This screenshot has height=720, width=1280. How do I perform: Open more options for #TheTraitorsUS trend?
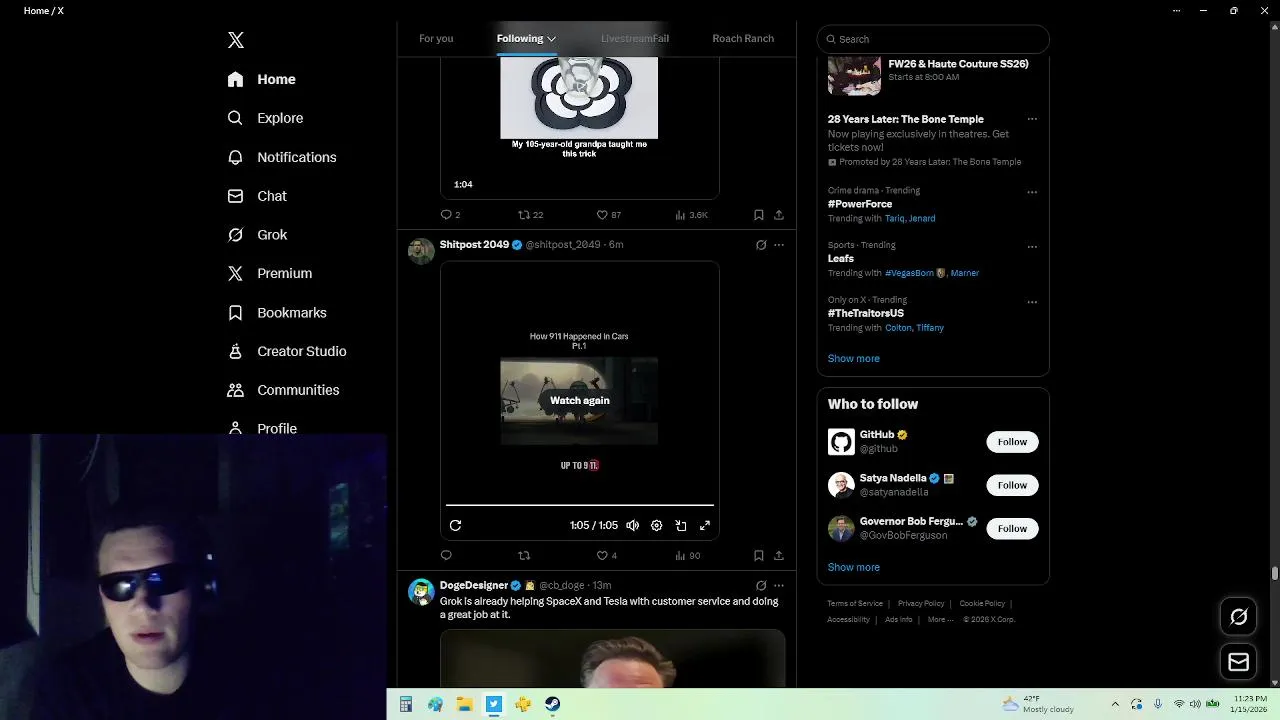(1032, 302)
